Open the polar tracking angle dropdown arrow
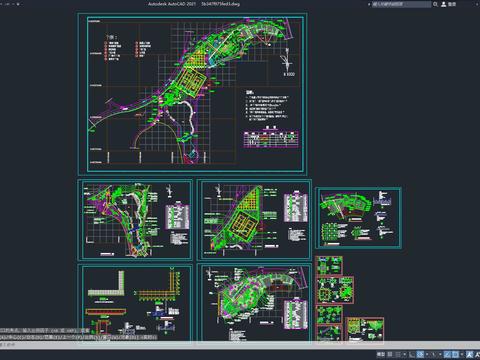This screenshot has height=360, width=480. coord(427,354)
